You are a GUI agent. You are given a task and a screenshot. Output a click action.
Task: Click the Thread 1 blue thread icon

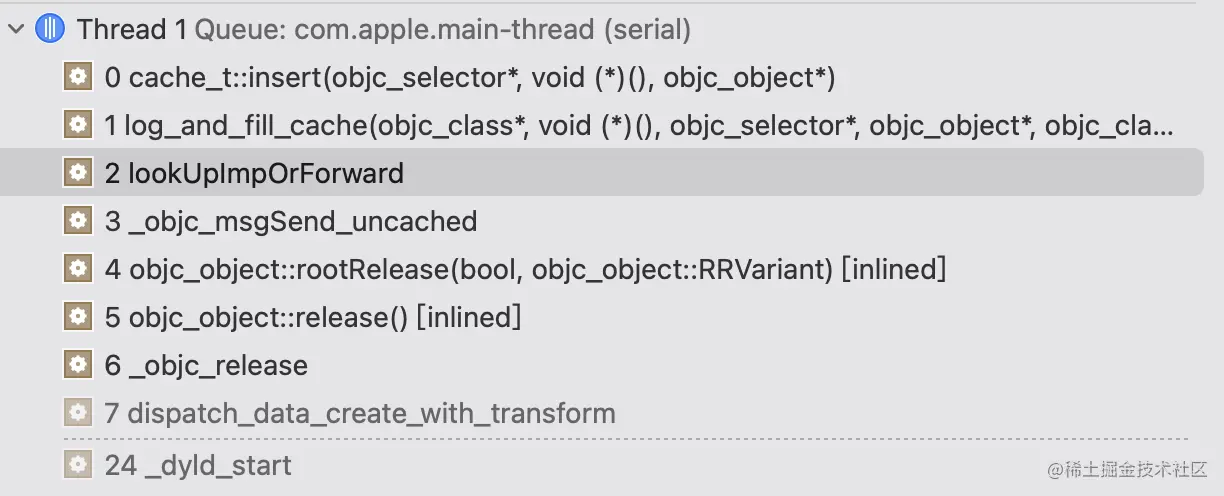click(49, 30)
